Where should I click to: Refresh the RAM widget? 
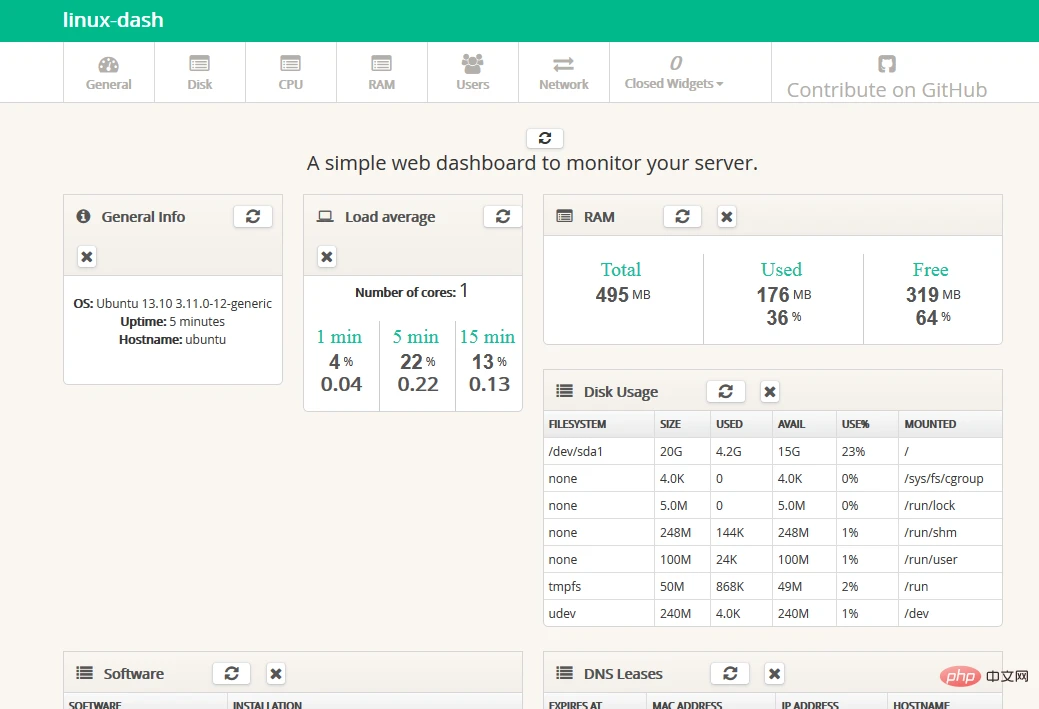tap(683, 217)
